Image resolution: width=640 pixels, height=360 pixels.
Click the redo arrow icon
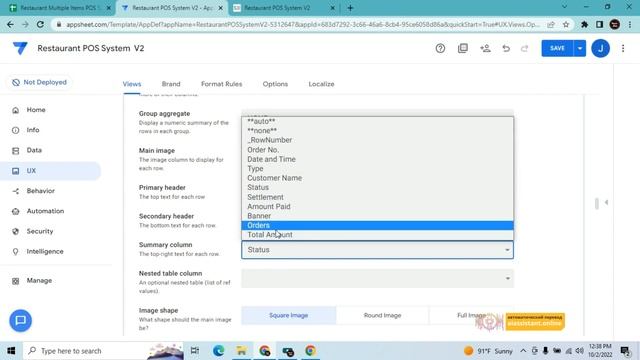click(x=524, y=49)
